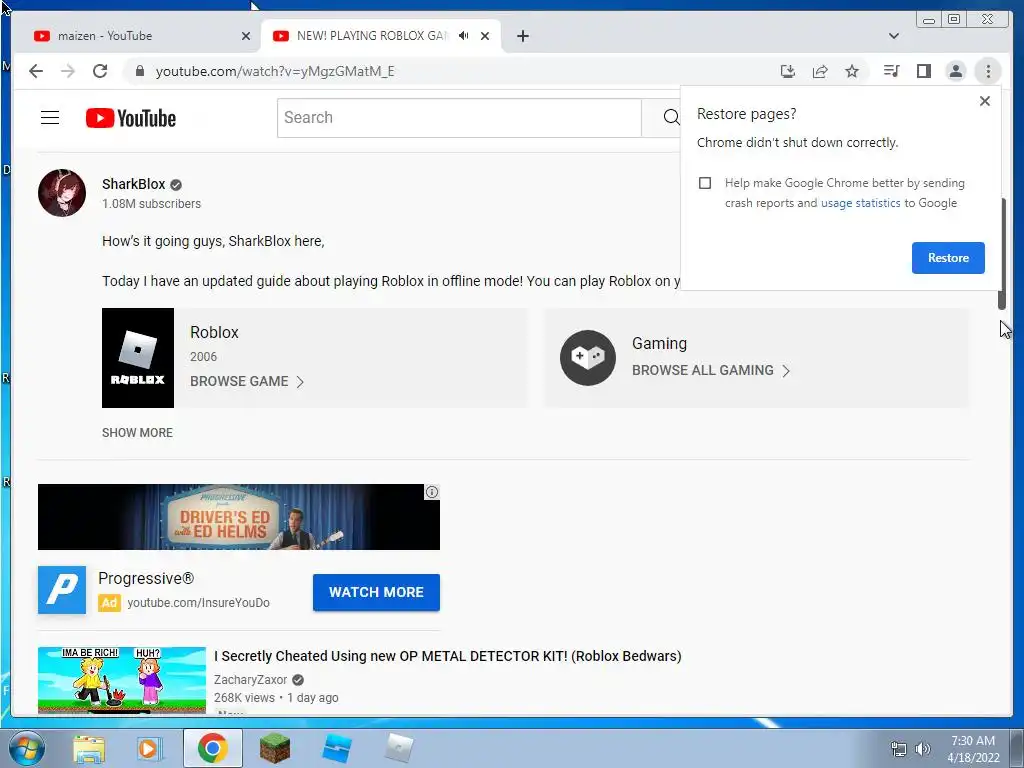Close the NEW! PLAYING ROBLOX tab
The width and height of the screenshot is (1024, 768).
pos(485,36)
